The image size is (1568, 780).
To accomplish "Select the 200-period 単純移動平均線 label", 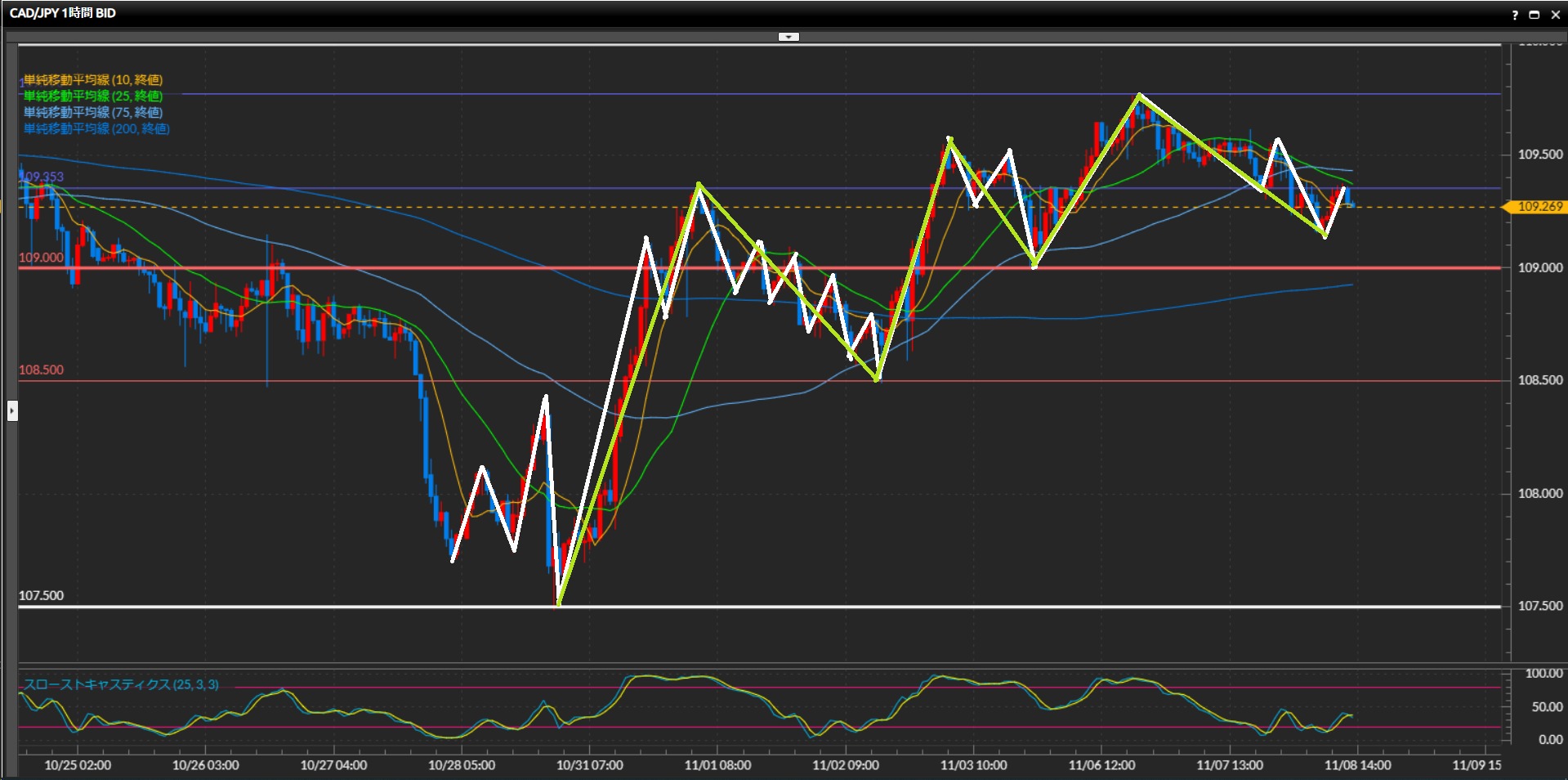I will click(x=96, y=129).
